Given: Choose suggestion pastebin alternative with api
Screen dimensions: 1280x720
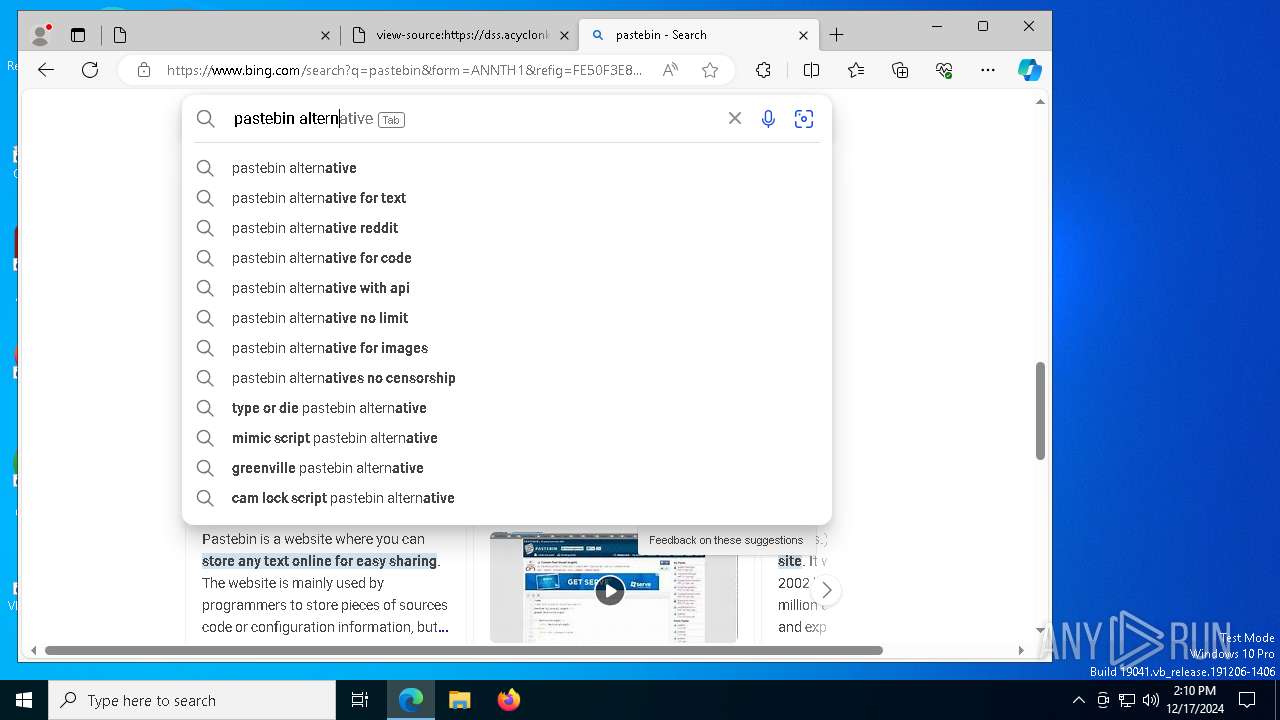Looking at the screenshot, I should (507, 288).
